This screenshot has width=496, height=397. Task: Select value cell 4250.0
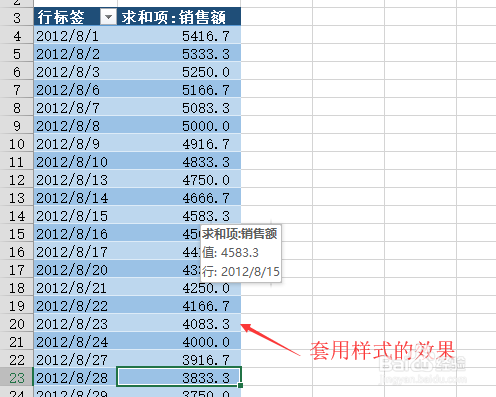179,288
